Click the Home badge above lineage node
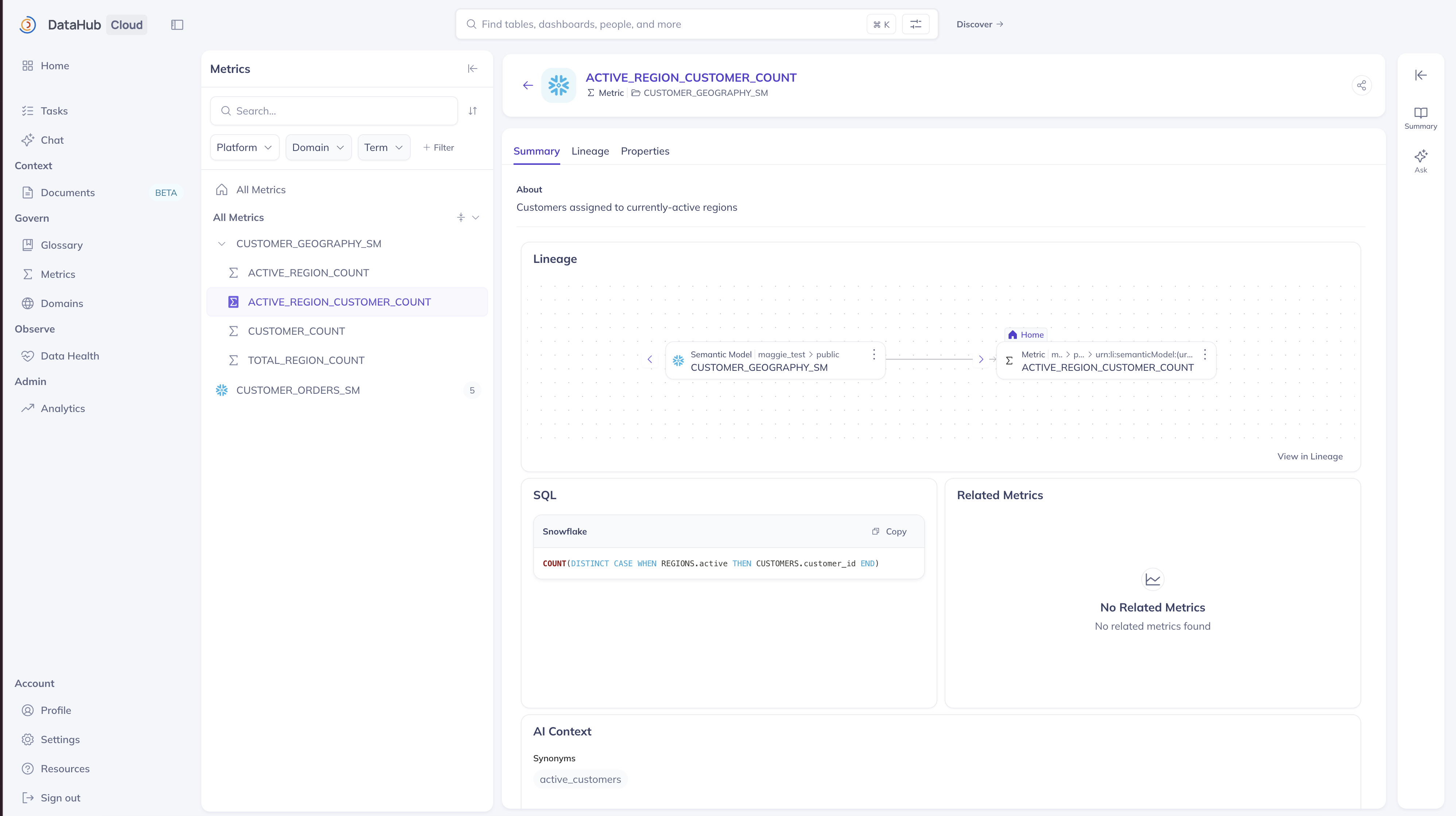Image resolution: width=1456 pixels, height=816 pixels. (1026, 335)
